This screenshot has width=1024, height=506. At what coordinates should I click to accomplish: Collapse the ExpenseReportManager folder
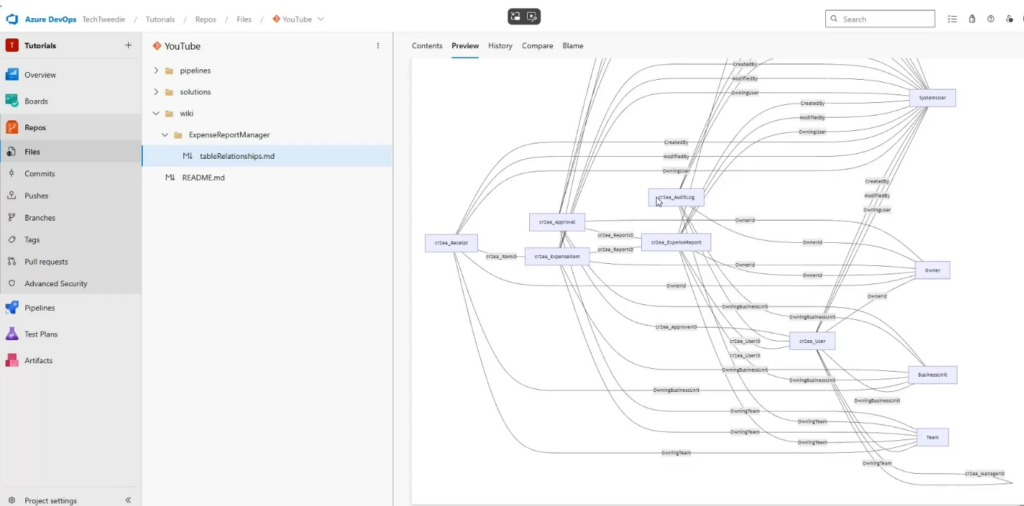165,135
